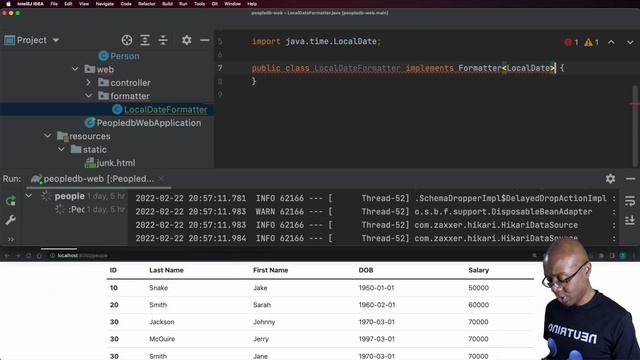Open the Code menu
Screen dimensions: 640x360
[x=126, y=4]
